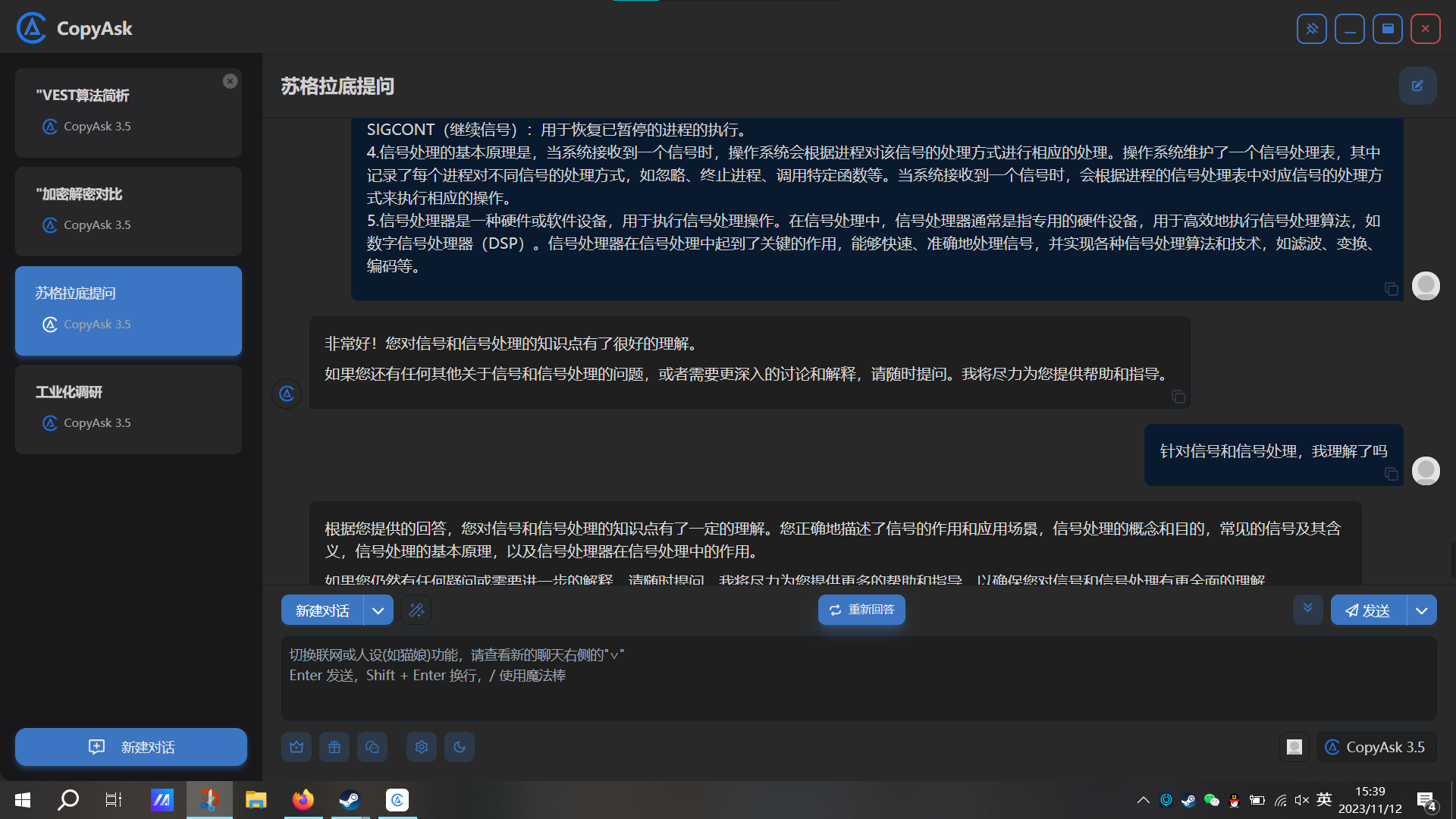1456x819 pixels.
Task: Open the crown membership icon
Action: [297, 747]
